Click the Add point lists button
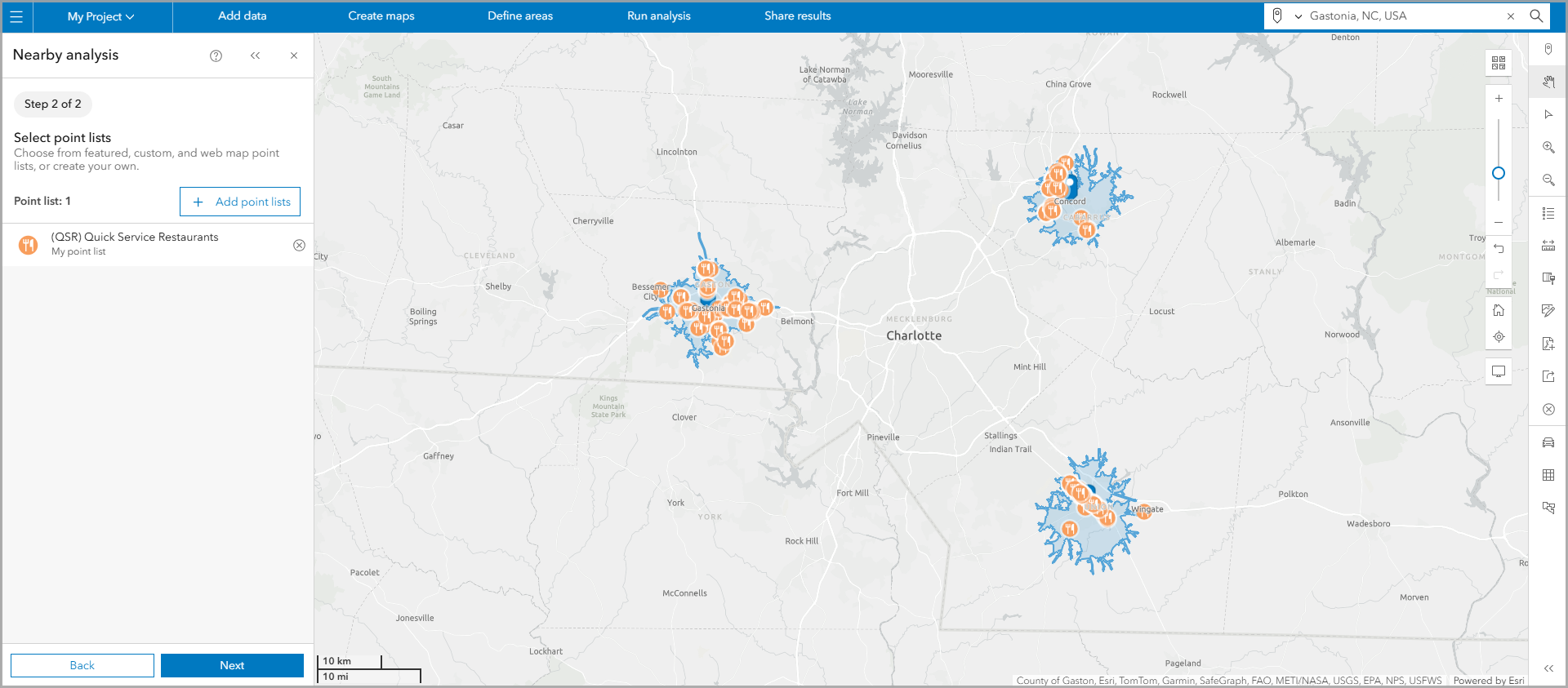 [240, 202]
